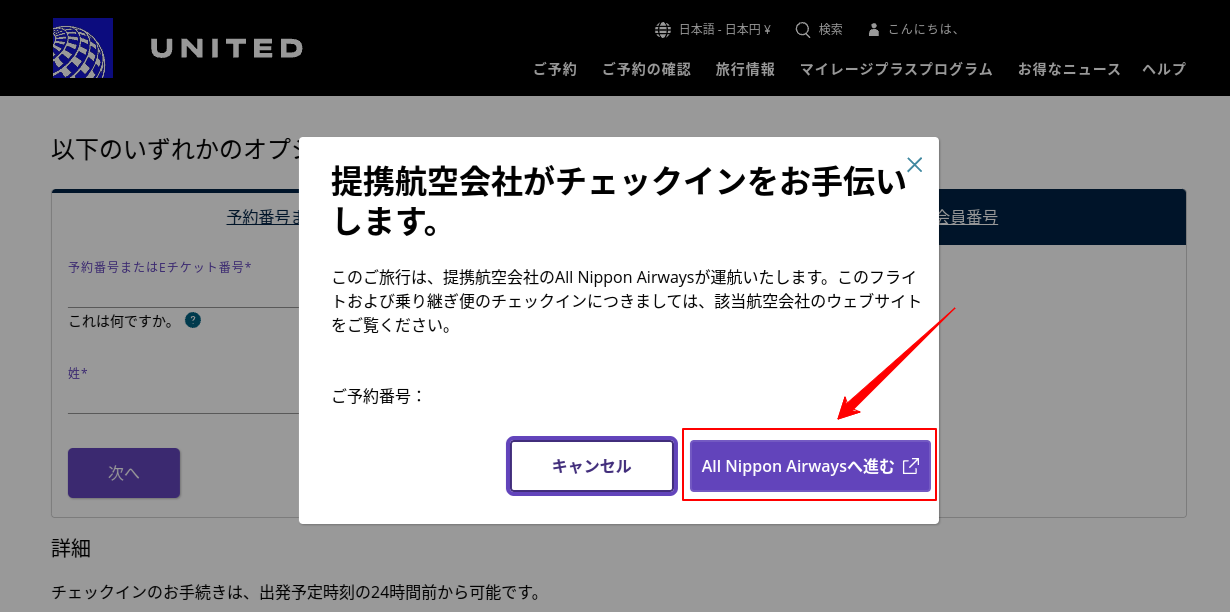Open the ヘルプ menu
This screenshot has width=1230, height=612.
tap(1164, 69)
